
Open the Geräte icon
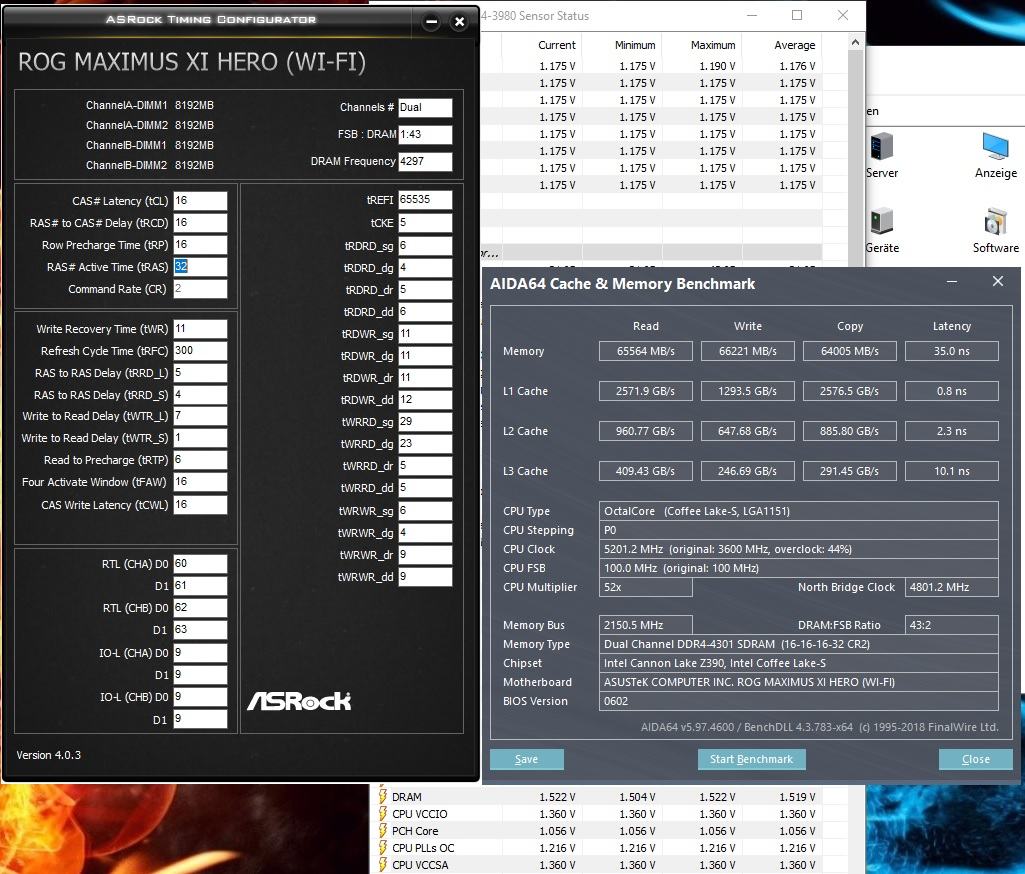point(881,221)
